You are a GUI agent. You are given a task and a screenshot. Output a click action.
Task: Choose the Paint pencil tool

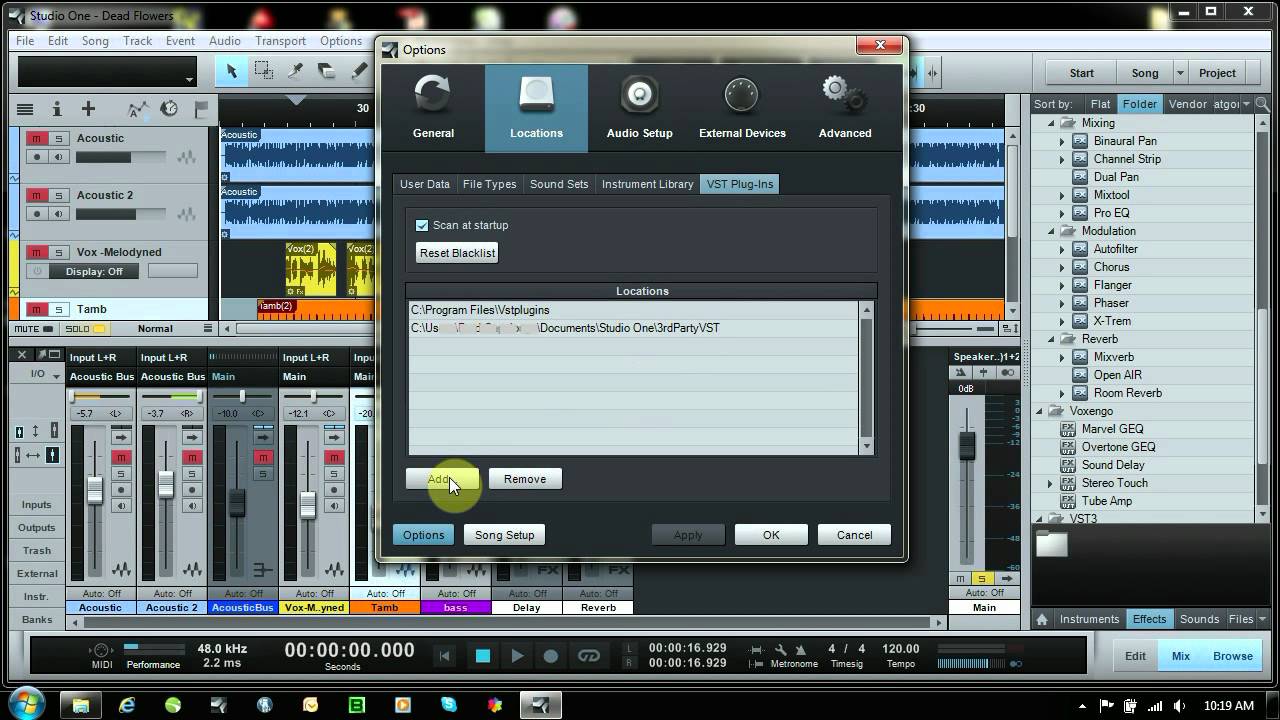(359, 71)
